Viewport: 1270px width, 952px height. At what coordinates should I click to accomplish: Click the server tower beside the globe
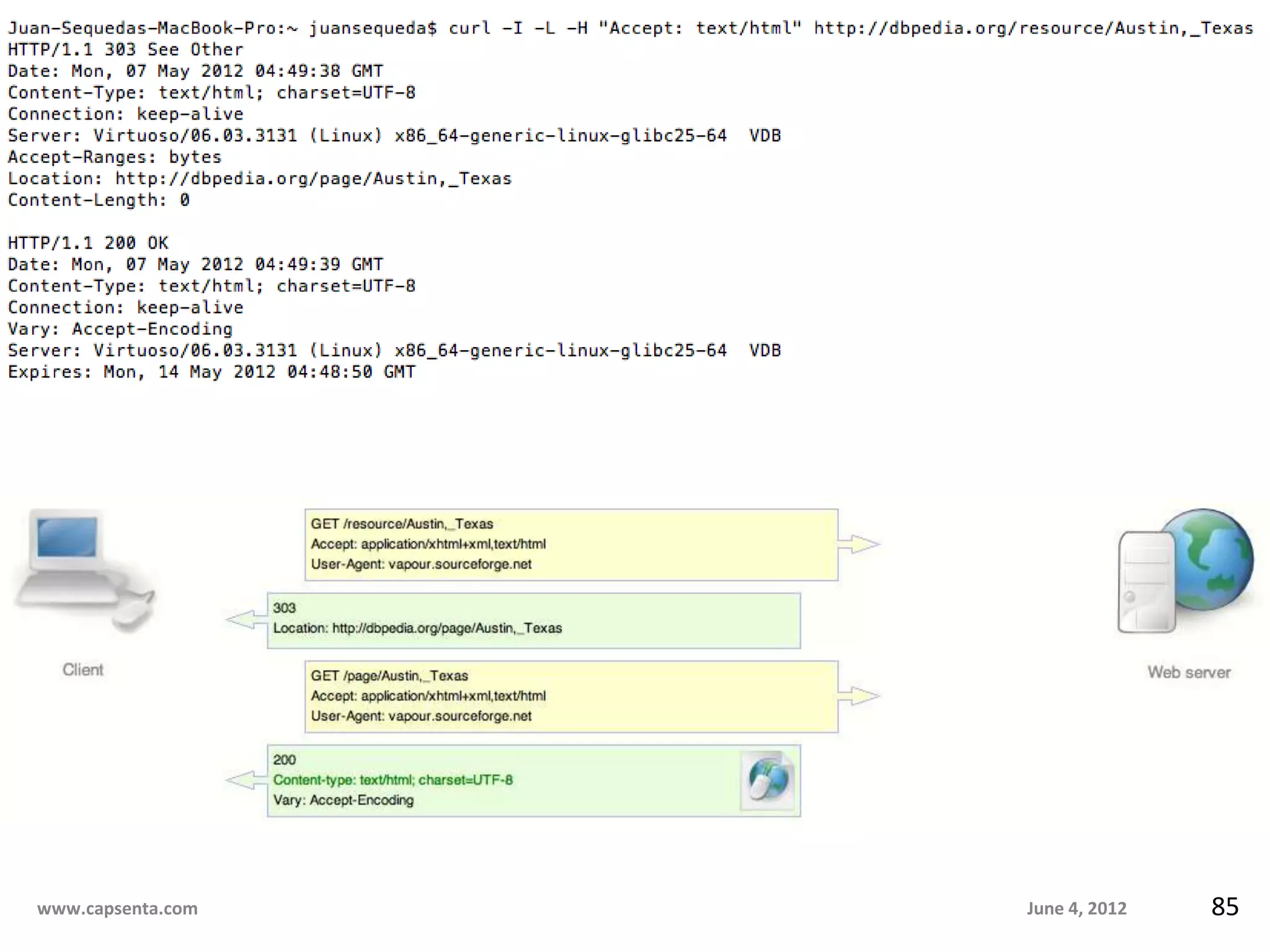[1146, 583]
